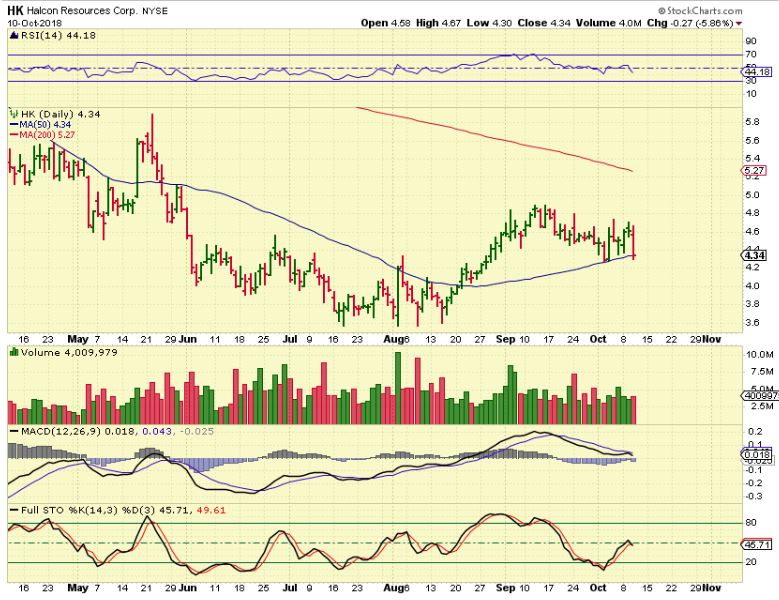Click the HK (Daily) 4.34 legend label
Viewport: 779px width, 600px height.
(x=61, y=114)
